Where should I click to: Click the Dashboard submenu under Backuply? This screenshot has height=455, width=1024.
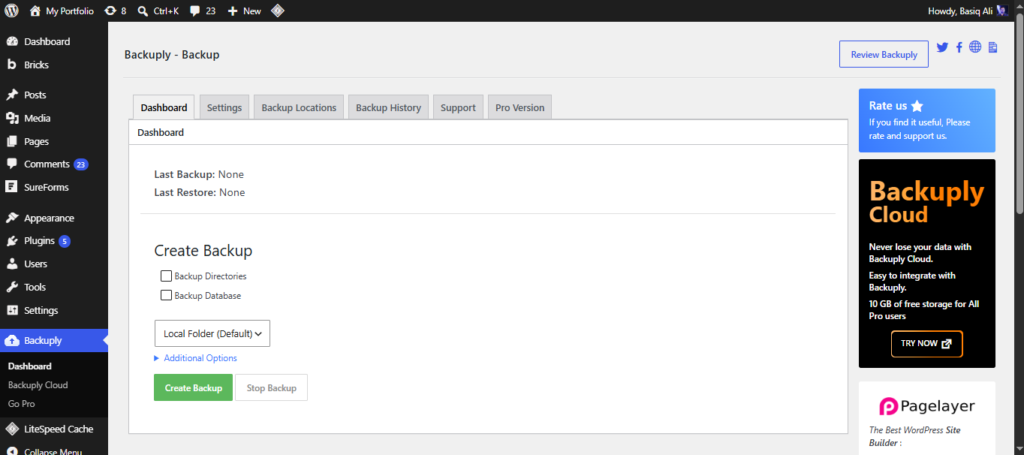[29, 366]
